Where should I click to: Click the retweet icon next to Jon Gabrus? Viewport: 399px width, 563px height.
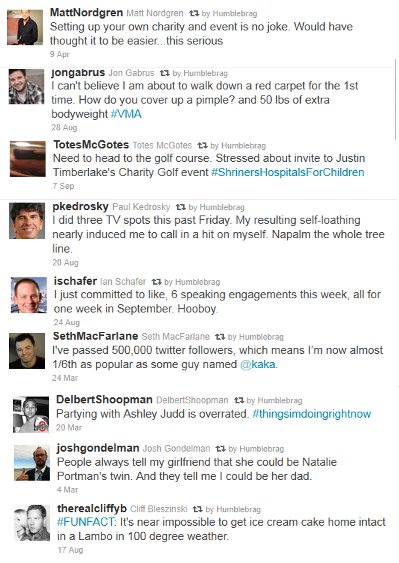point(165,73)
